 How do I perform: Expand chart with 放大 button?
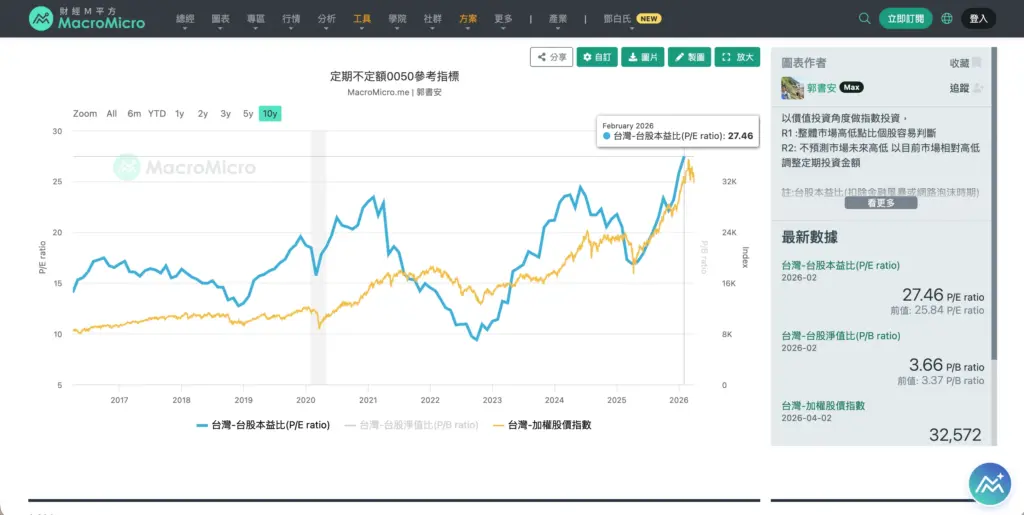[x=737, y=57]
